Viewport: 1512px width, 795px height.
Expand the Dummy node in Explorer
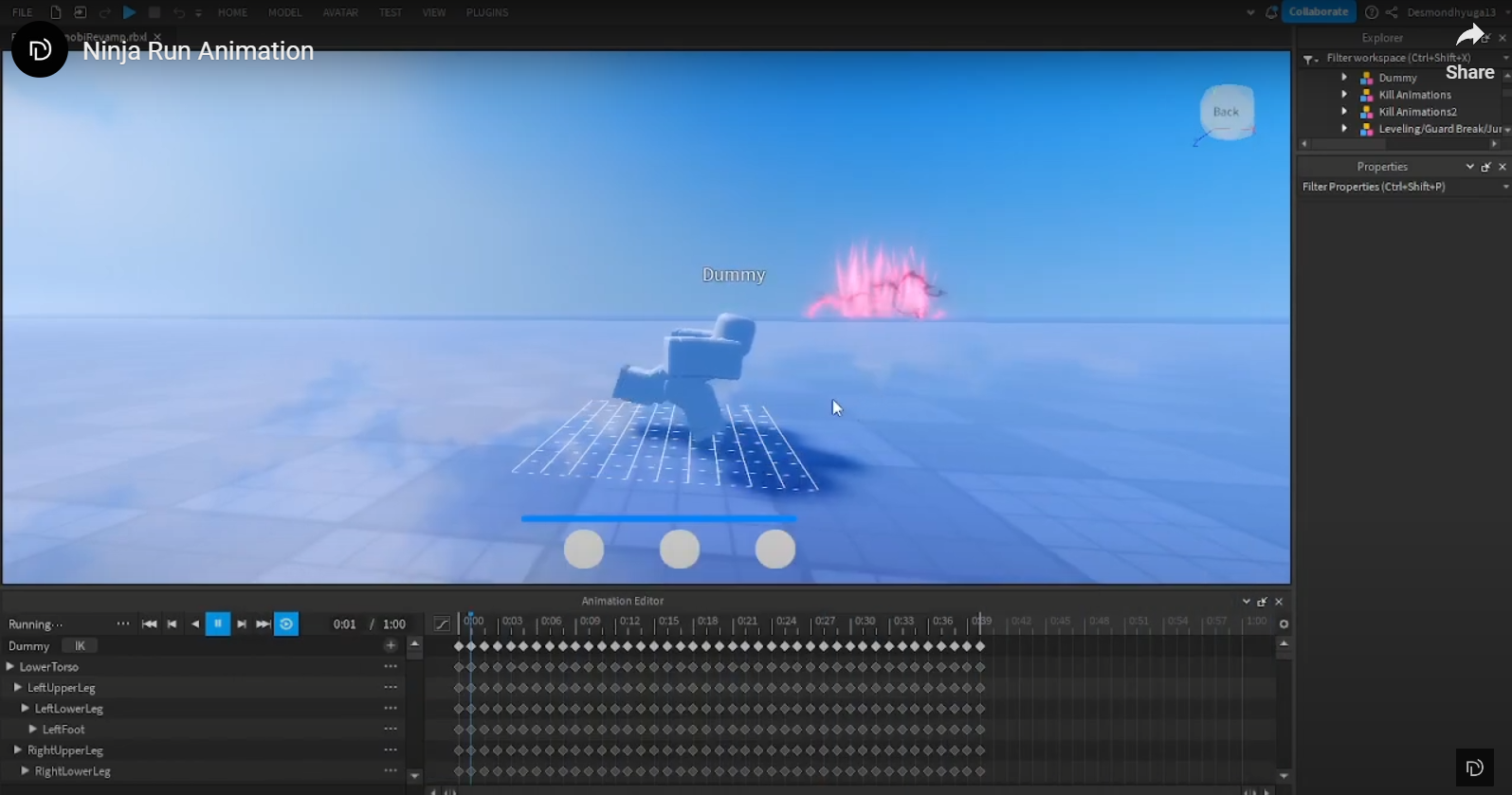pyautogui.click(x=1344, y=77)
